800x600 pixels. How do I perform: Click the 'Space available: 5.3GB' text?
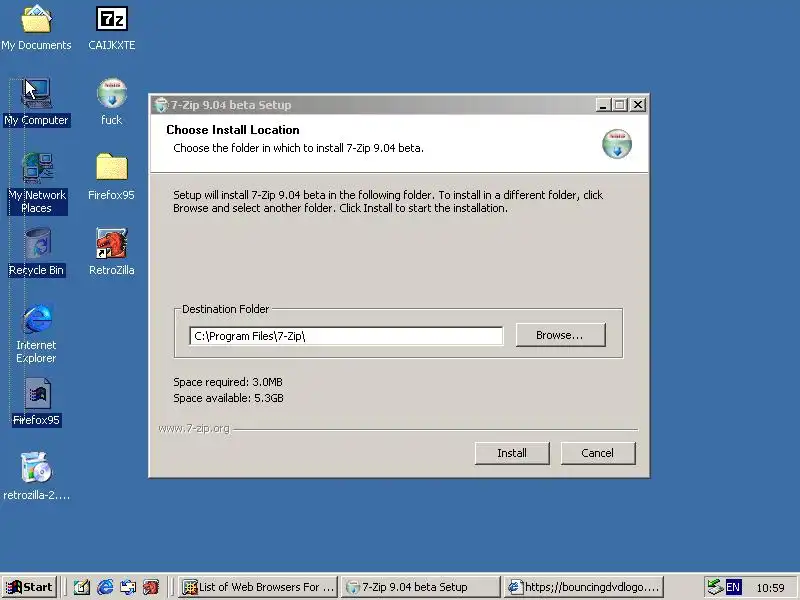click(228, 398)
